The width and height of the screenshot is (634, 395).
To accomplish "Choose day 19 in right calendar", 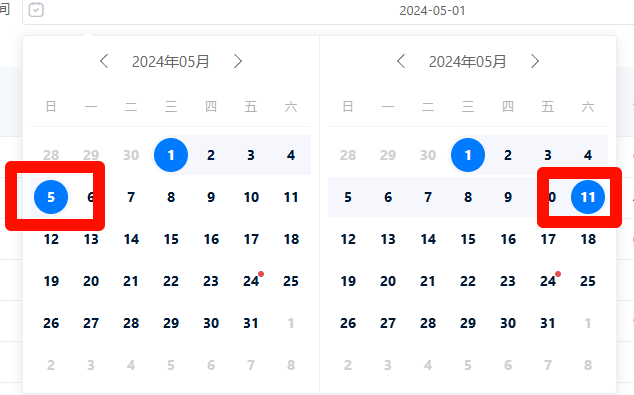I will pos(348,281).
